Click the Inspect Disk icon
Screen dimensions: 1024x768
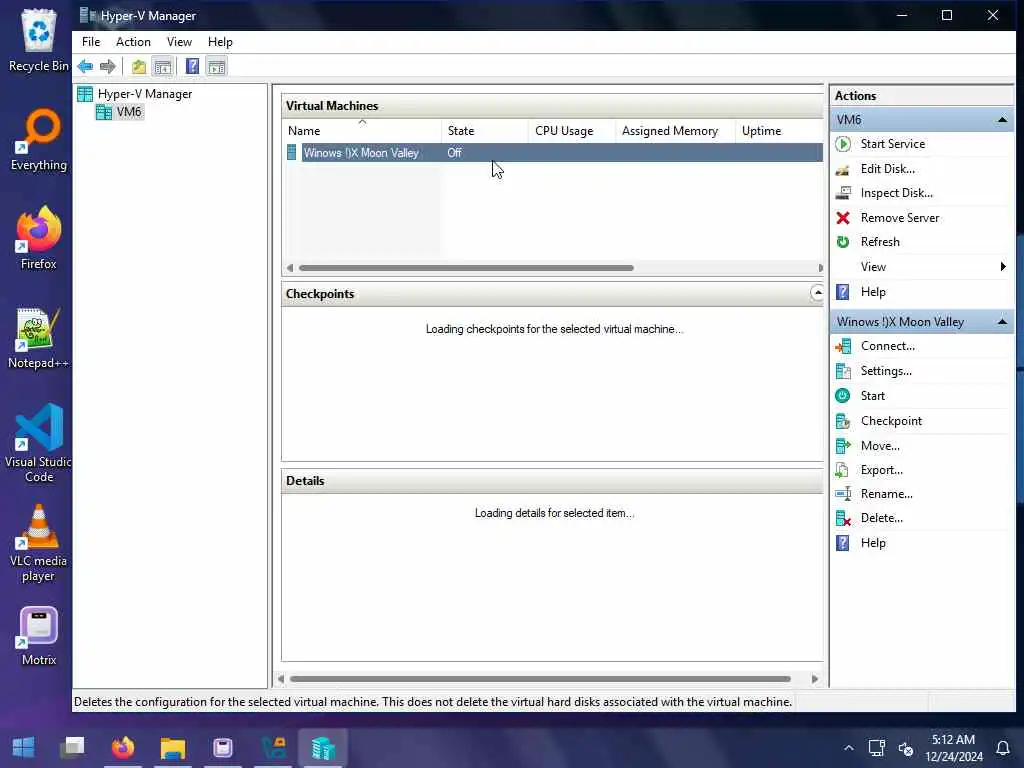pyautogui.click(x=842, y=193)
